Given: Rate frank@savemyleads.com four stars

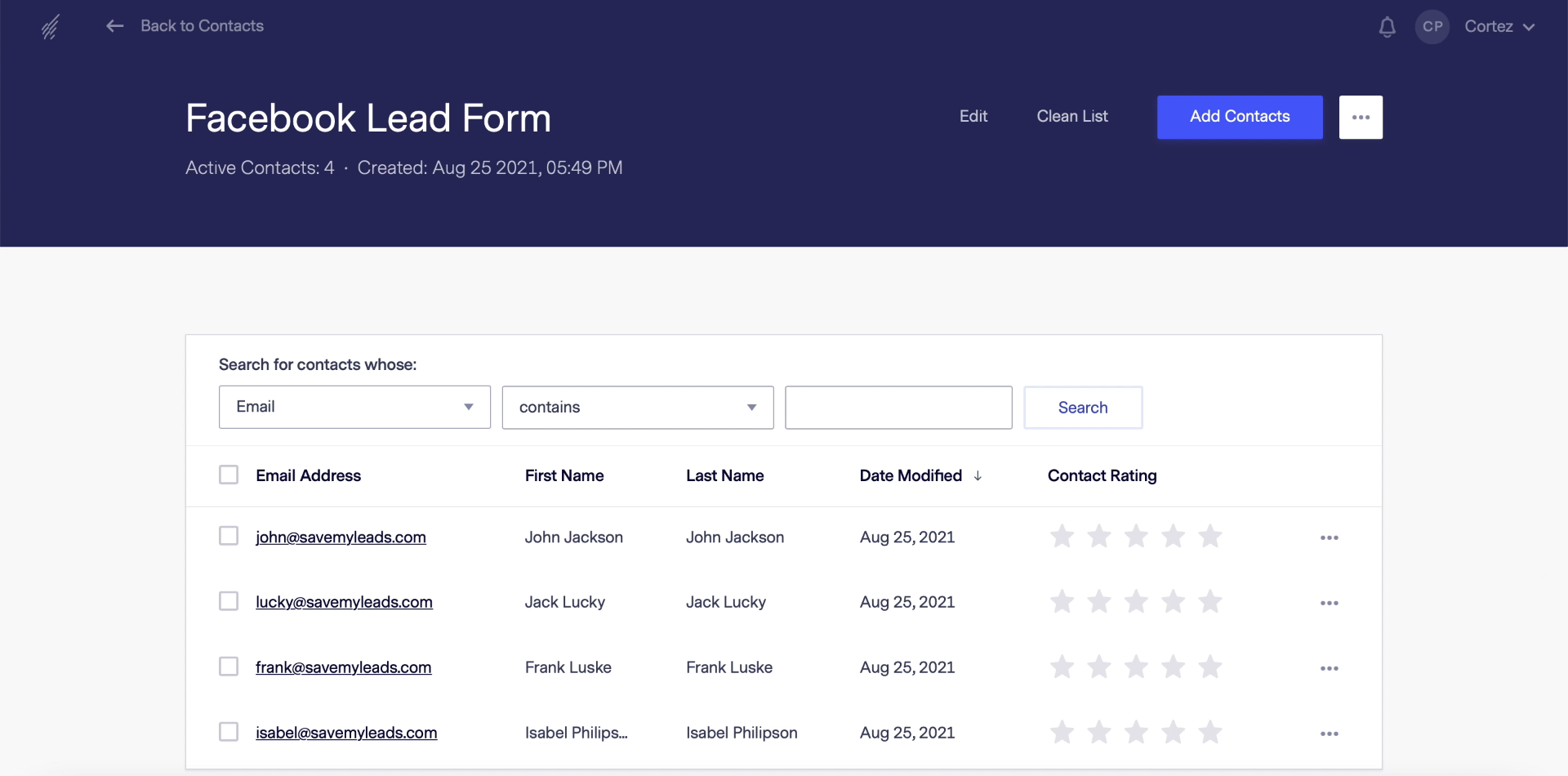Looking at the screenshot, I should tap(1173, 667).
